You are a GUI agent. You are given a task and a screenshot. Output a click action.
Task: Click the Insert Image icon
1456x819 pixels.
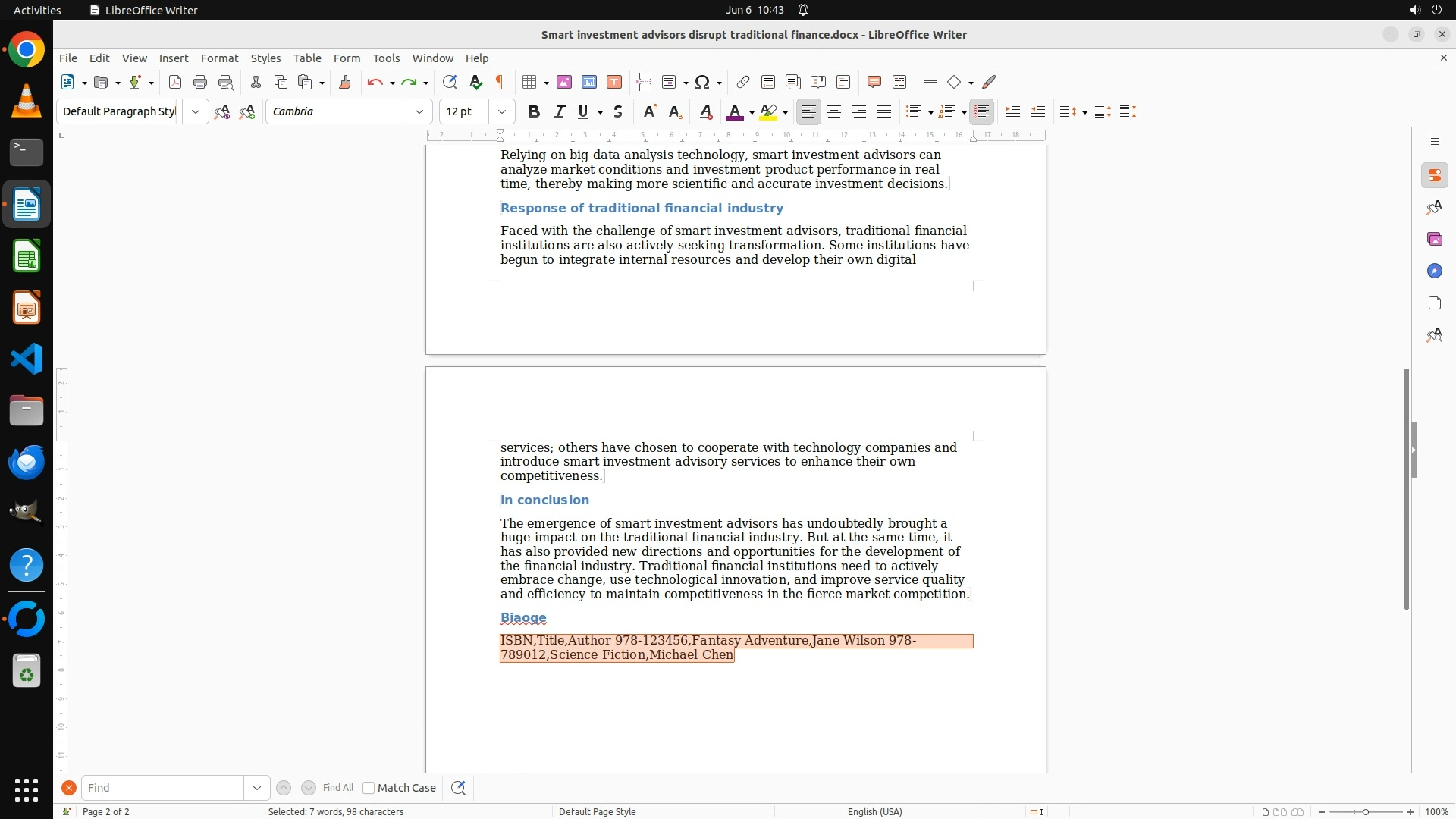coord(563,82)
